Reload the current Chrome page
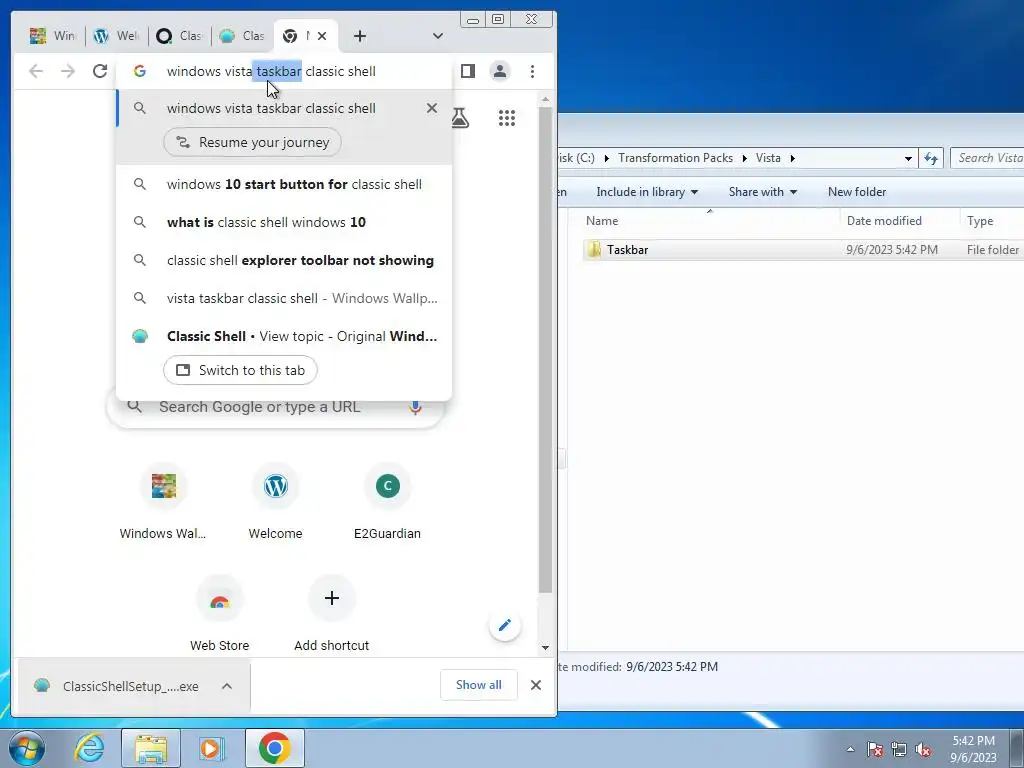 (x=100, y=71)
